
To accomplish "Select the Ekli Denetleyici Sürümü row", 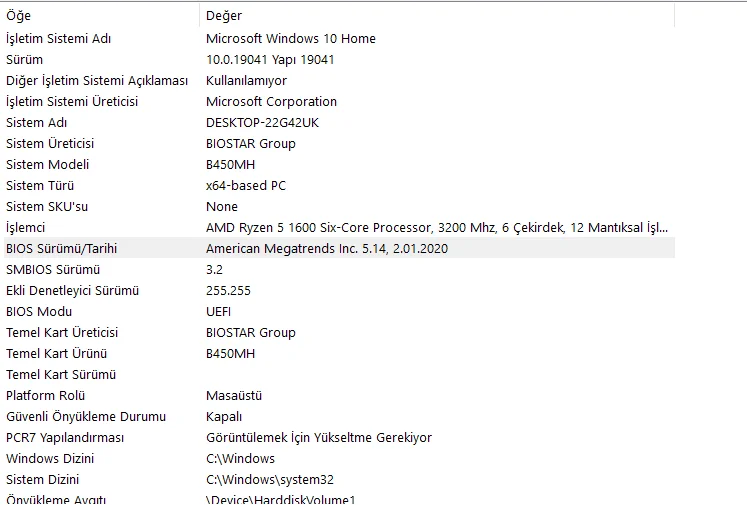I will (x=72, y=291).
